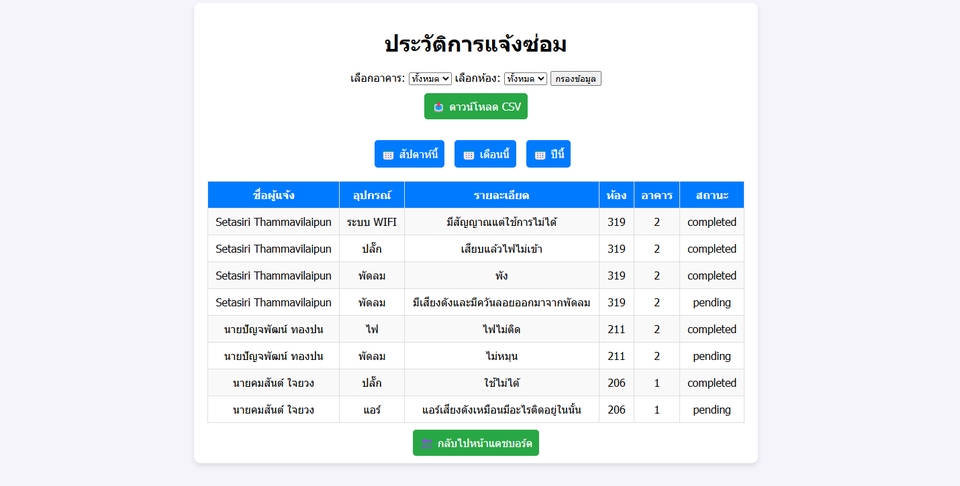Click the ห้อง column header
Image resolution: width=960 pixels, height=486 pixels.
[x=617, y=195]
